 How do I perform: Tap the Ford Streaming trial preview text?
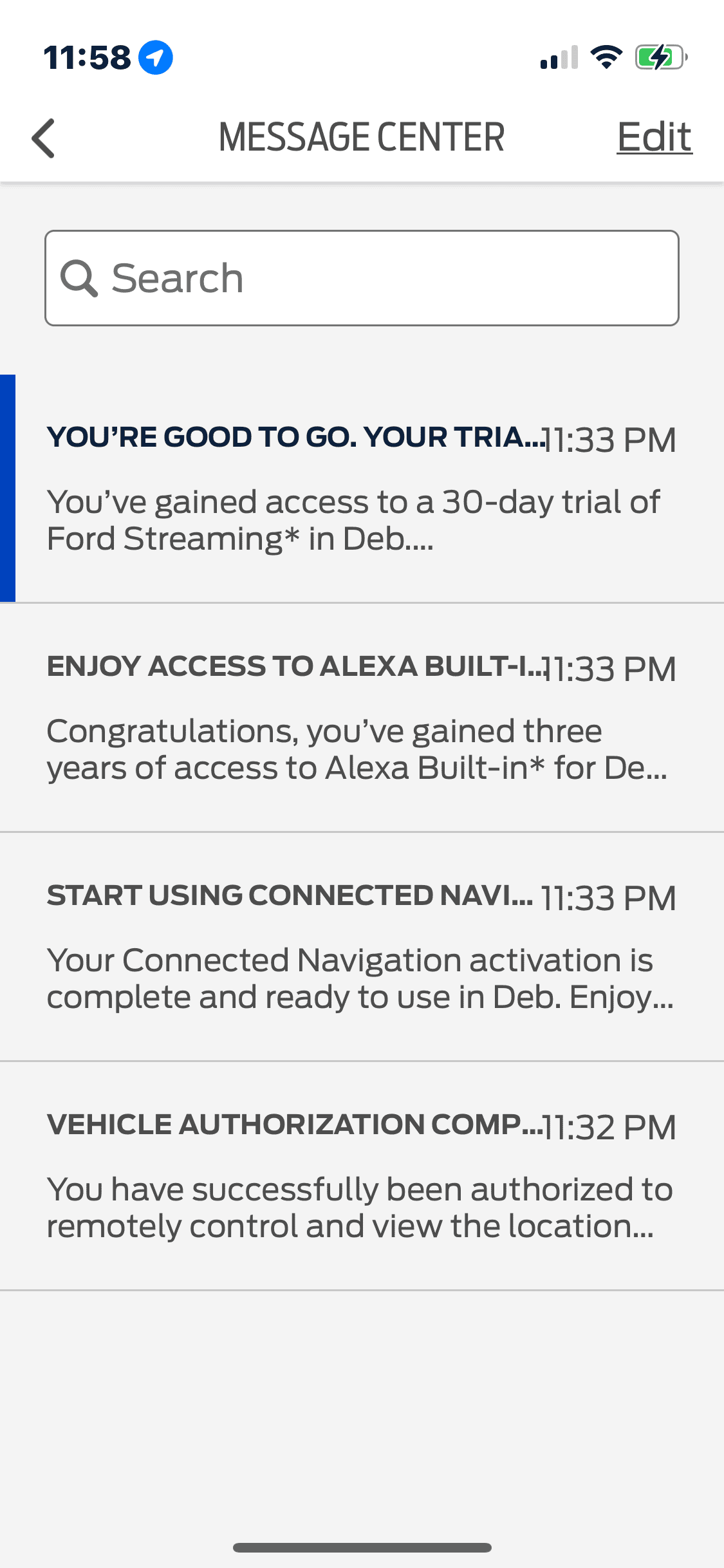(x=353, y=520)
